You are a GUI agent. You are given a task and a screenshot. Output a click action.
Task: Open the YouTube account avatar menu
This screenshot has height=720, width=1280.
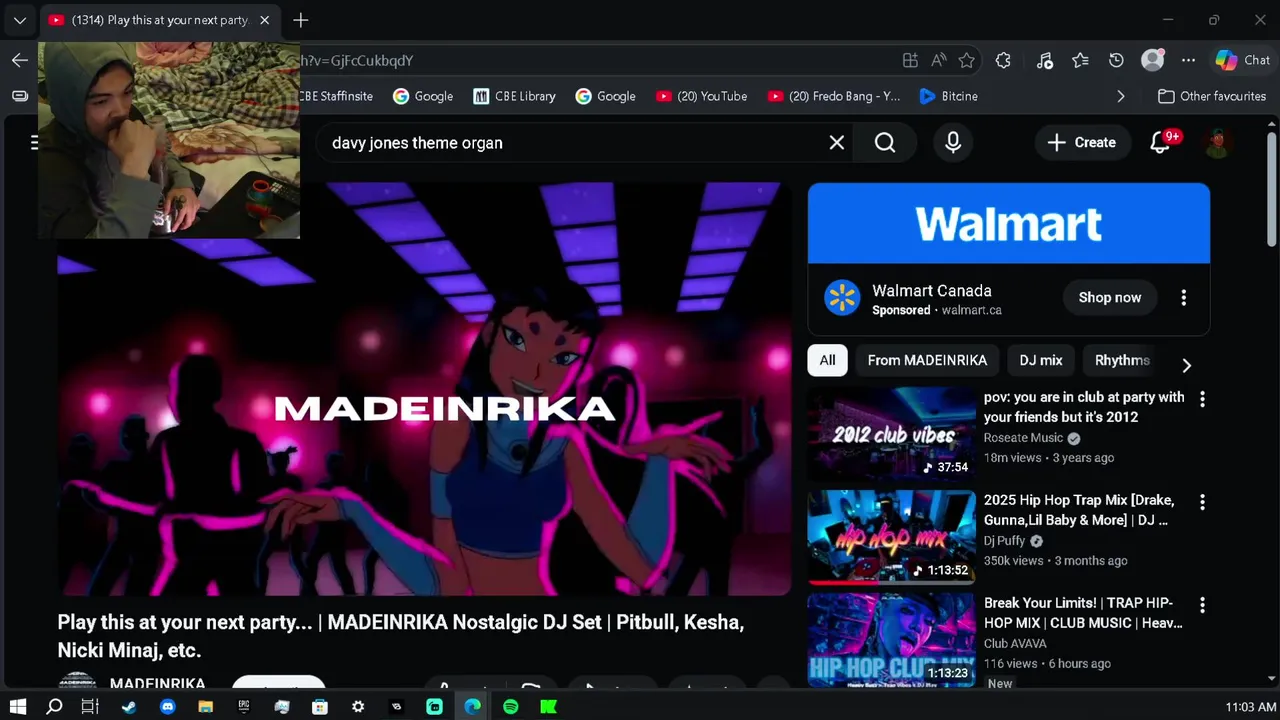click(x=1217, y=143)
